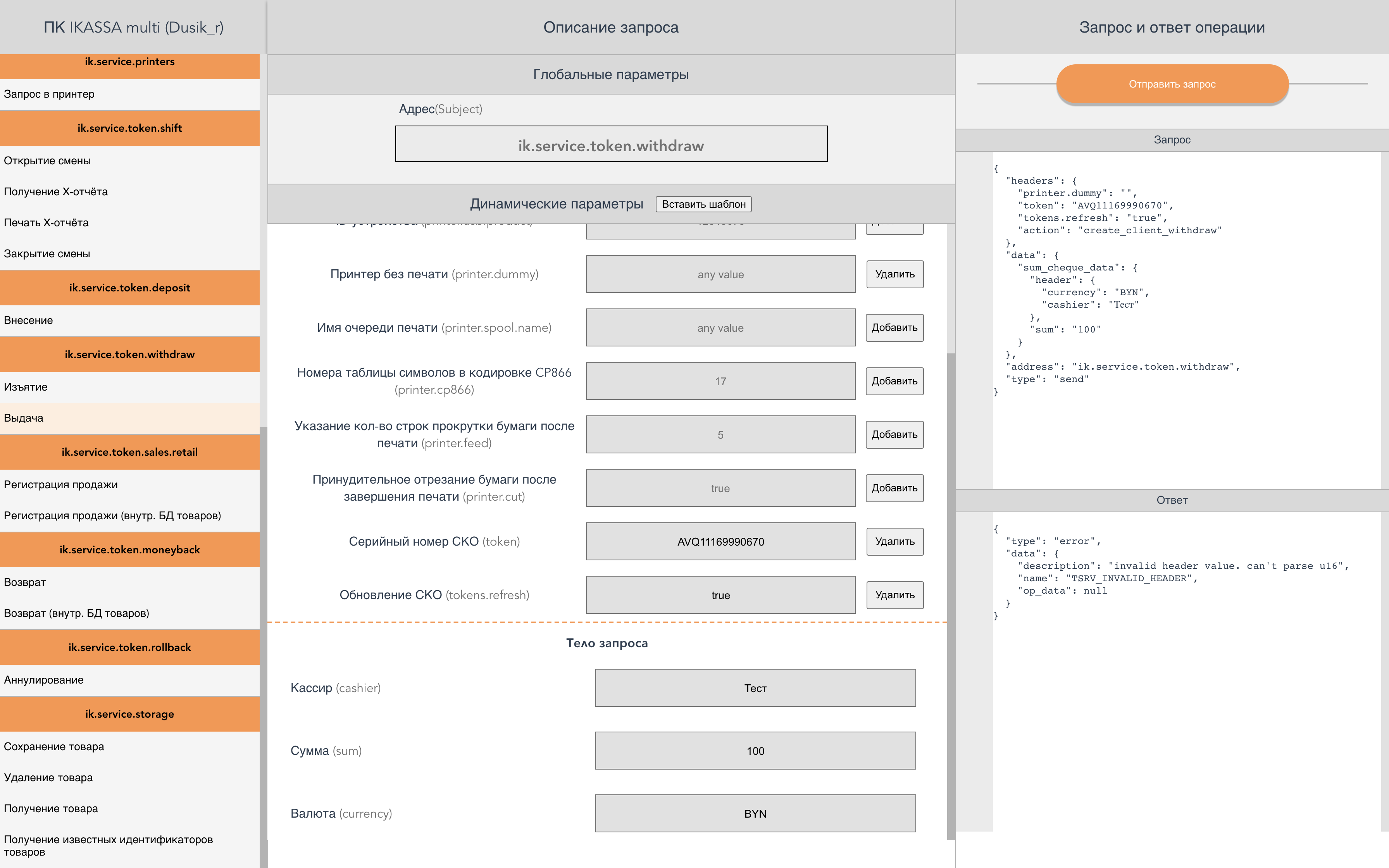This screenshot has height=868, width=1389.
Task: Click the Отправить запрос button
Action: point(1172,84)
